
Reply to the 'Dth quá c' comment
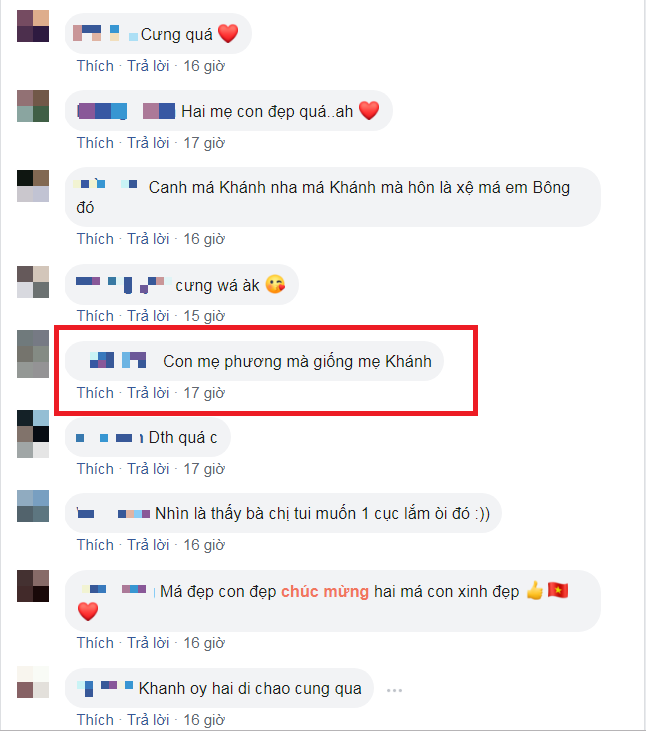point(148,469)
